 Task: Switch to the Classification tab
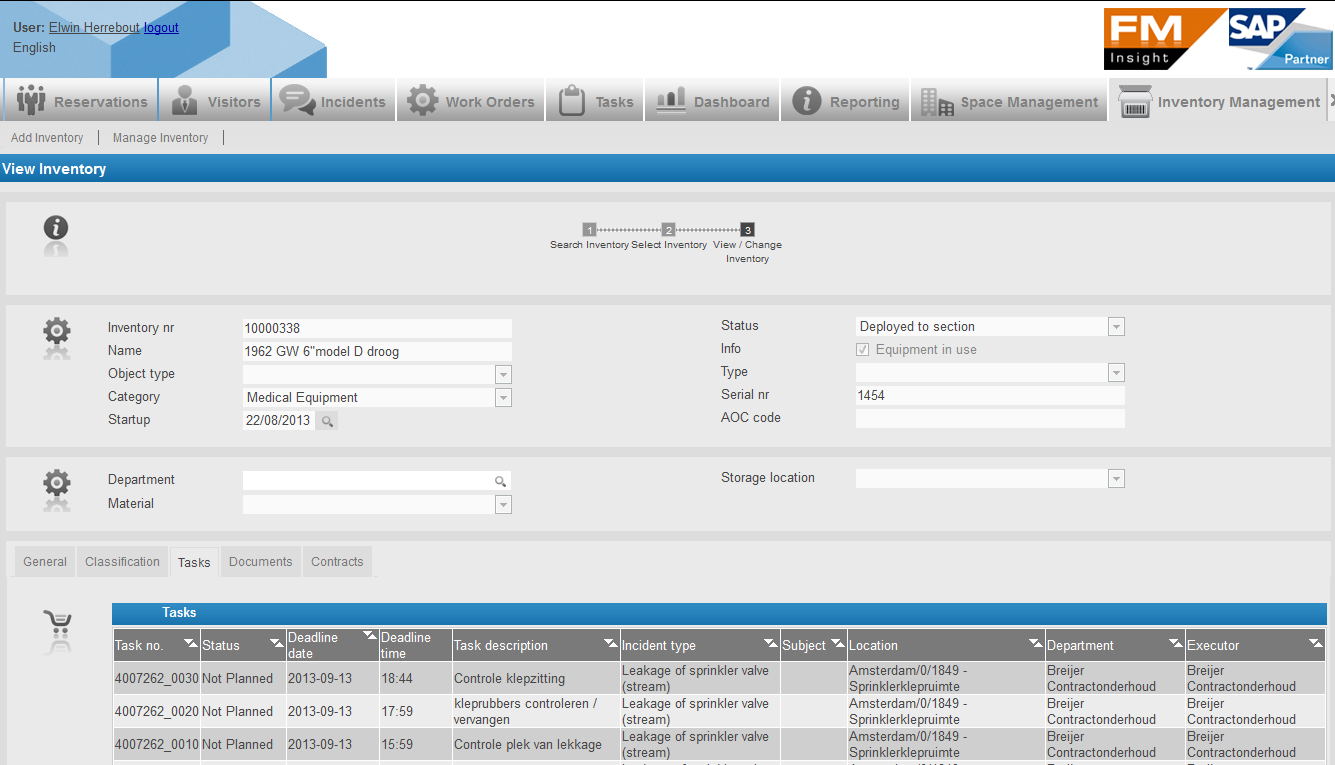pyautogui.click(x=122, y=562)
